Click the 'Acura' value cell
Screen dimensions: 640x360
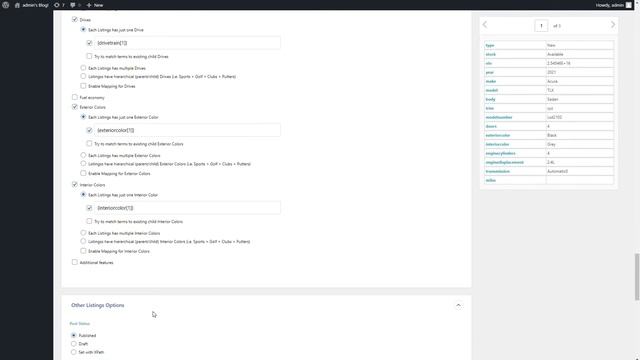coord(580,81)
